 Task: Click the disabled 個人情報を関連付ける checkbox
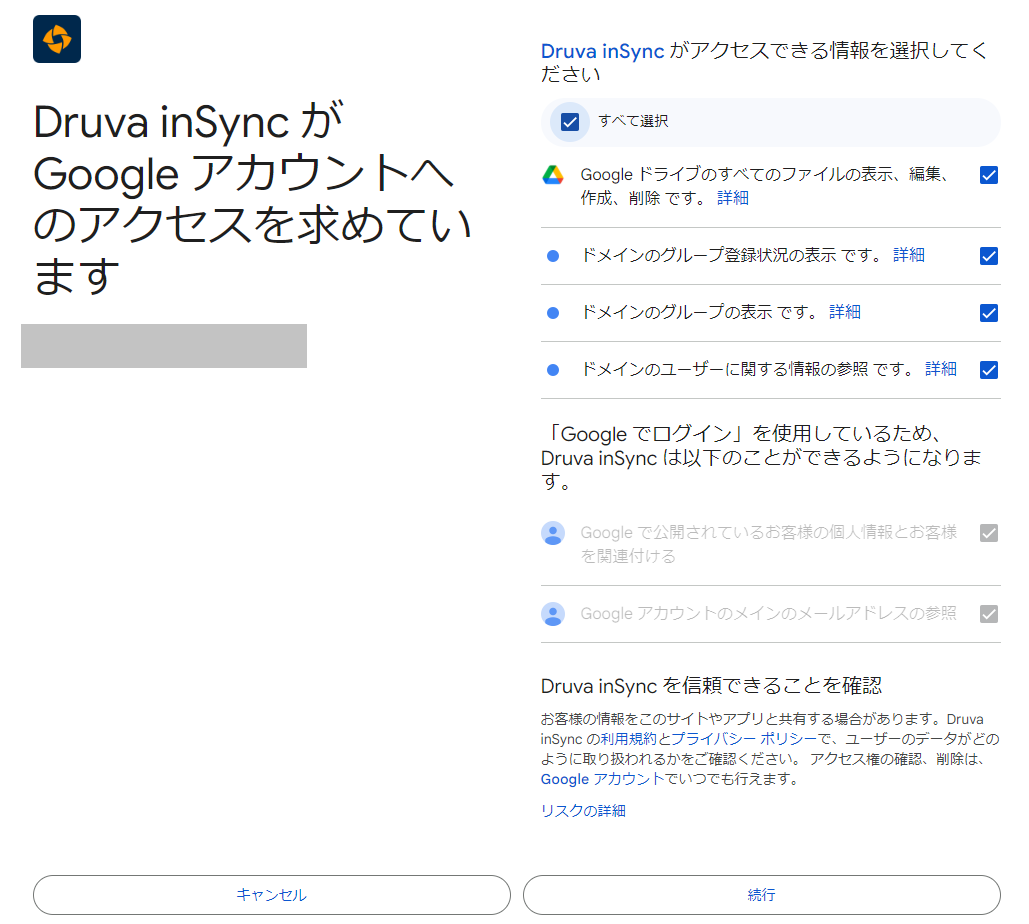pyautogui.click(x=988, y=533)
